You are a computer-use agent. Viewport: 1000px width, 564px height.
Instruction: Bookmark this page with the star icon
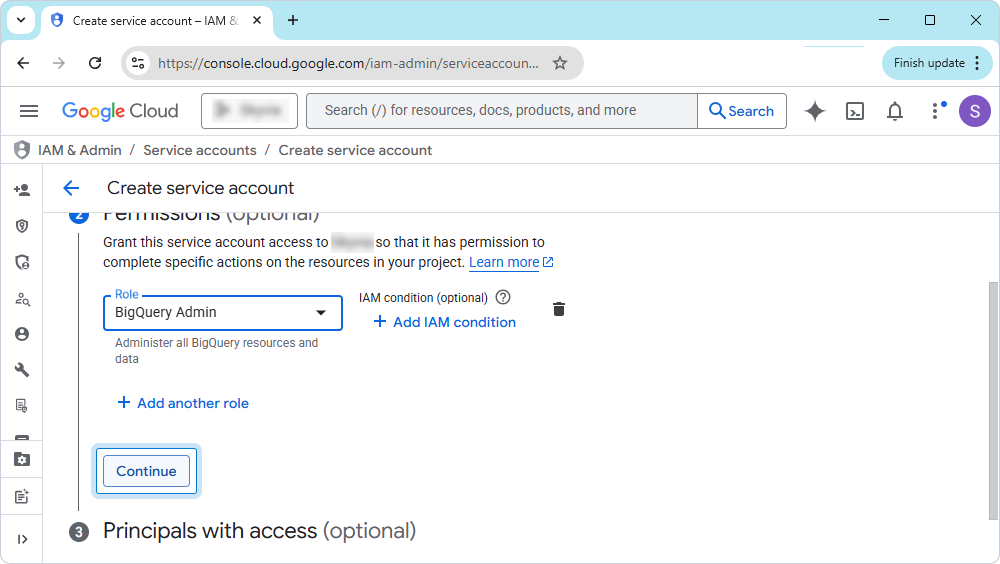(560, 63)
